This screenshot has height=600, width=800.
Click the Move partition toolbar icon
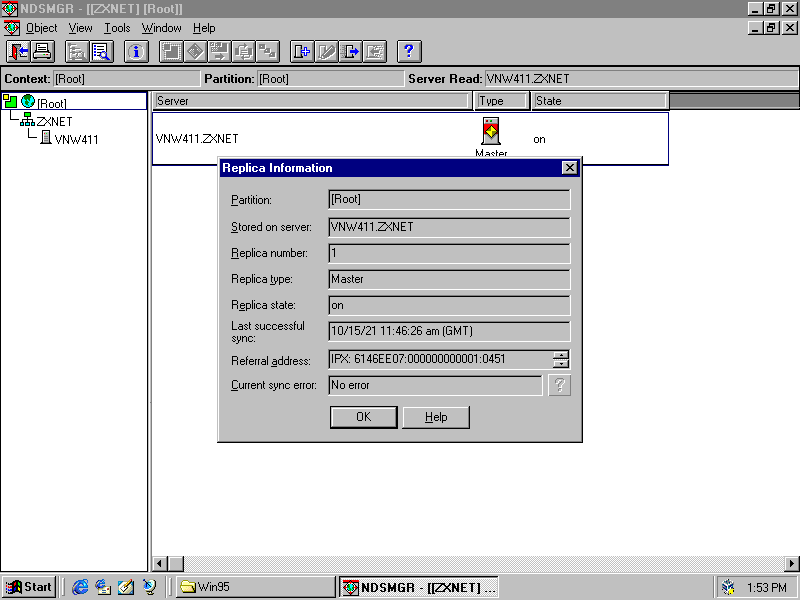click(x=219, y=52)
